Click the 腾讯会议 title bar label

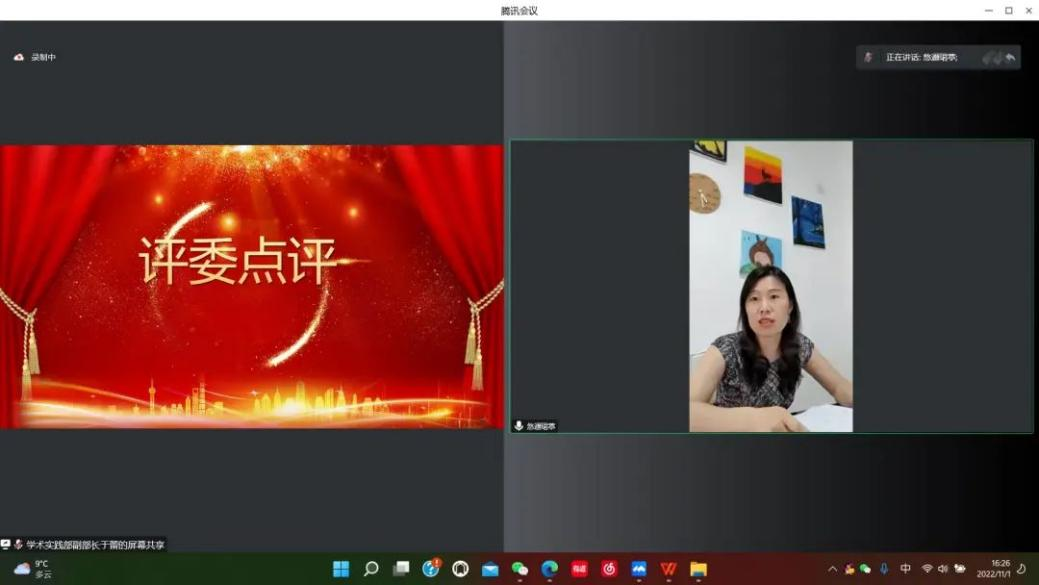(x=519, y=10)
